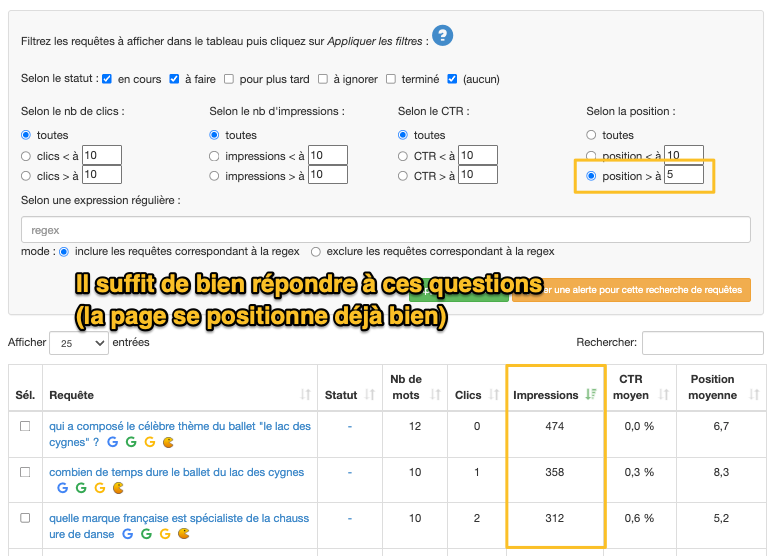Edit the 'impressions > à' value field
The height and width of the screenshot is (556, 775).
pos(328,174)
